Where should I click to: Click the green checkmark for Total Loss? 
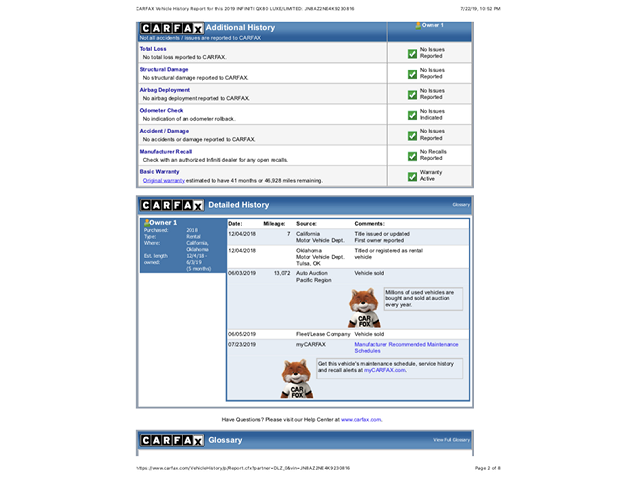click(412, 53)
